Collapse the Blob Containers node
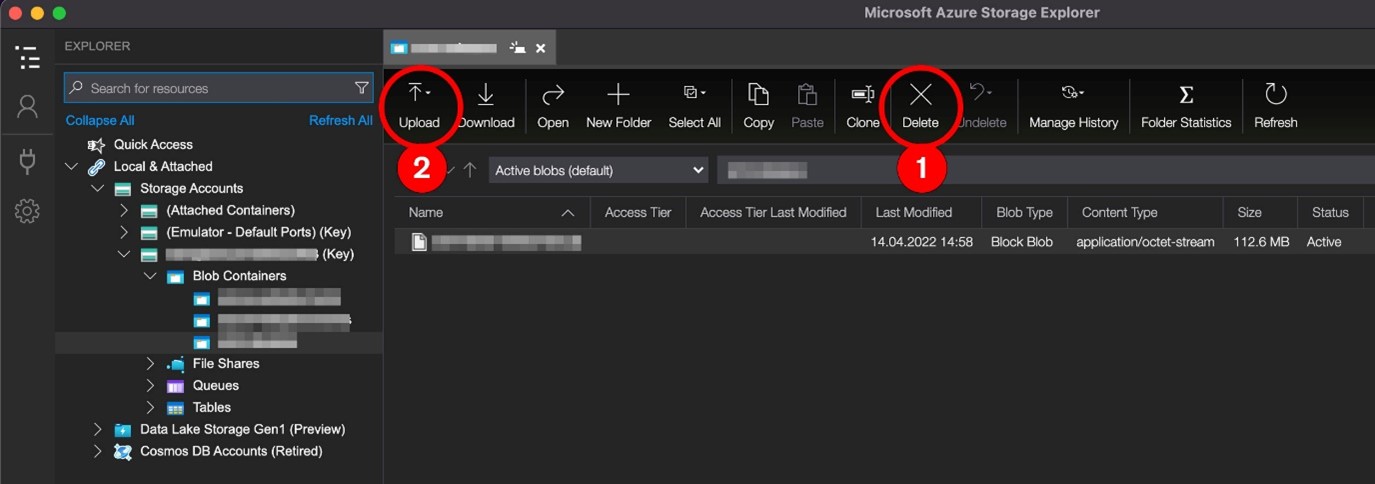This screenshot has width=1375, height=484. coord(150,276)
